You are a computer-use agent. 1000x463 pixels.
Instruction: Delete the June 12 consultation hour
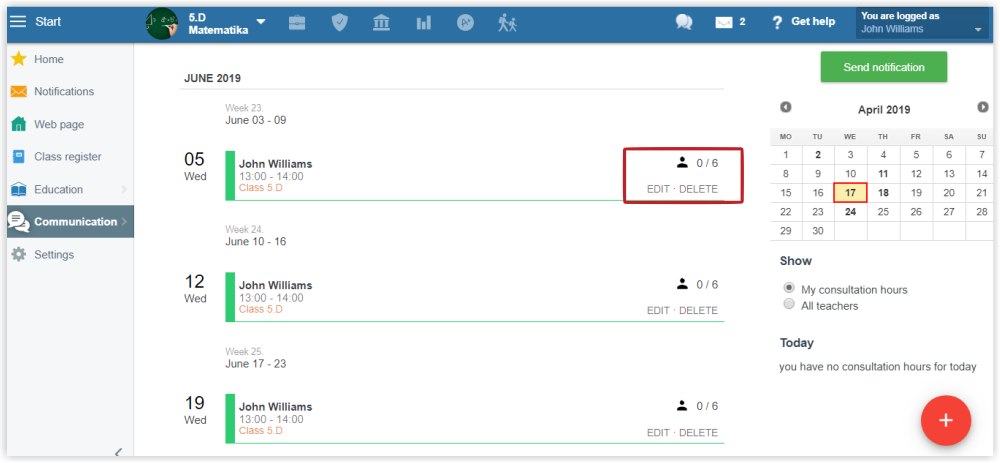click(x=698, y=311)
